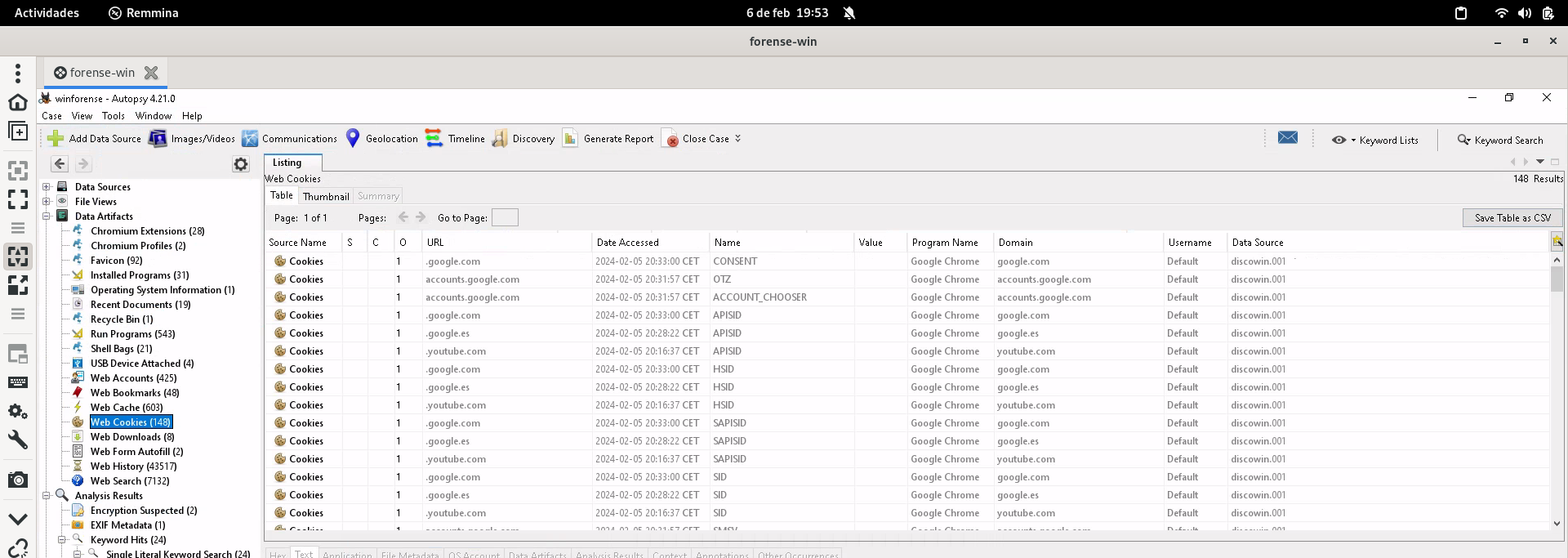Screen dimensions: 1568x558
Task: Click the cookie icon in the CONSENT row
Action: [280, 261]
